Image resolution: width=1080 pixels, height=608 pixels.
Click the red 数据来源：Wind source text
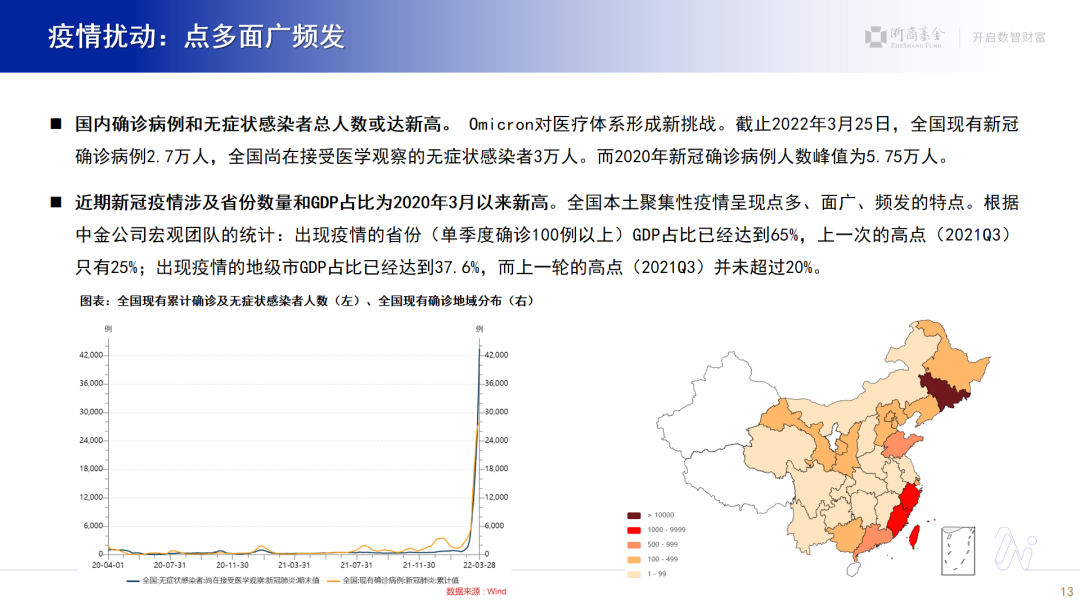pos(476,591)
